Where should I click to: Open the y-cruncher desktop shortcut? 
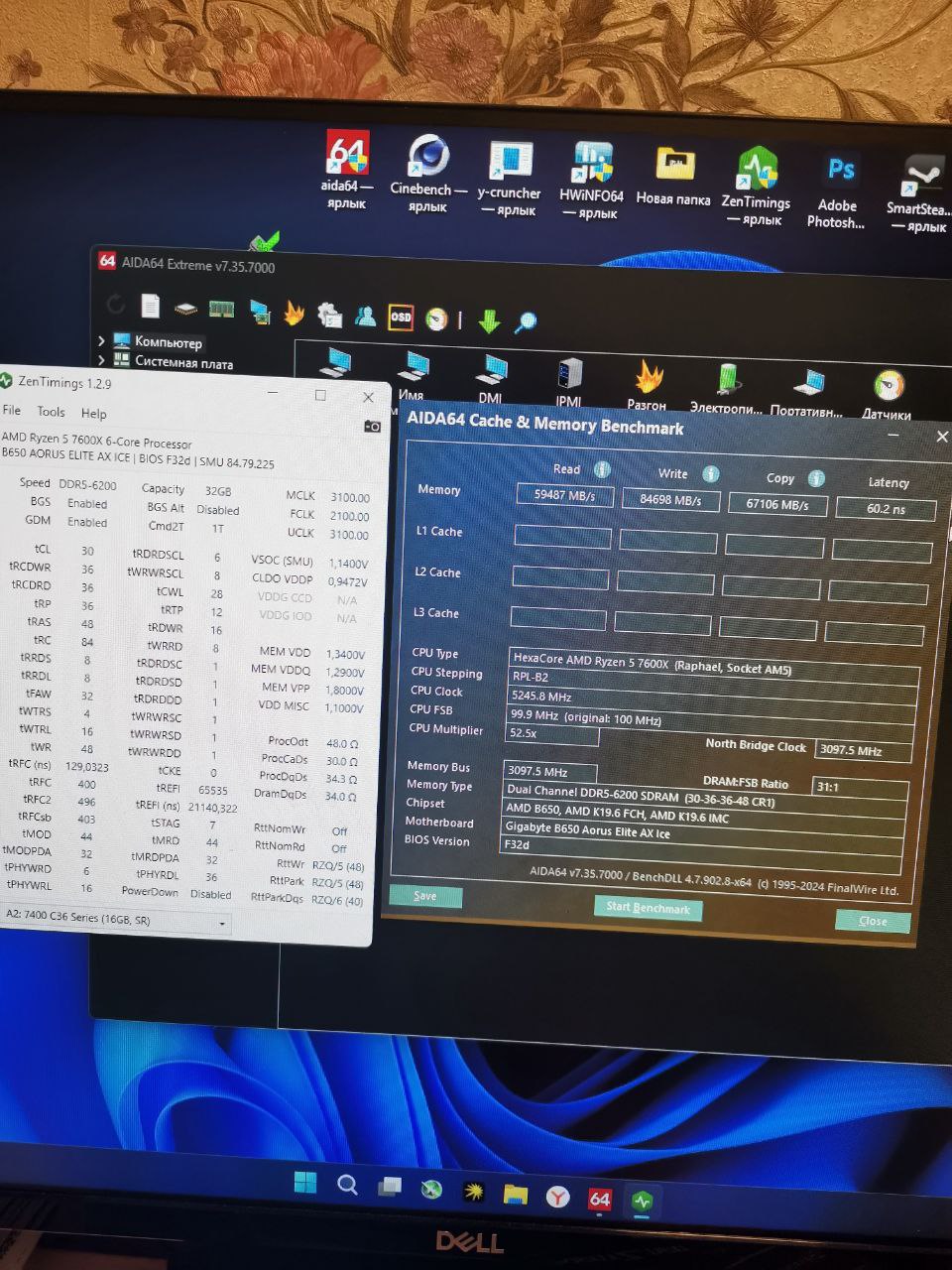(x=510, y=178)
